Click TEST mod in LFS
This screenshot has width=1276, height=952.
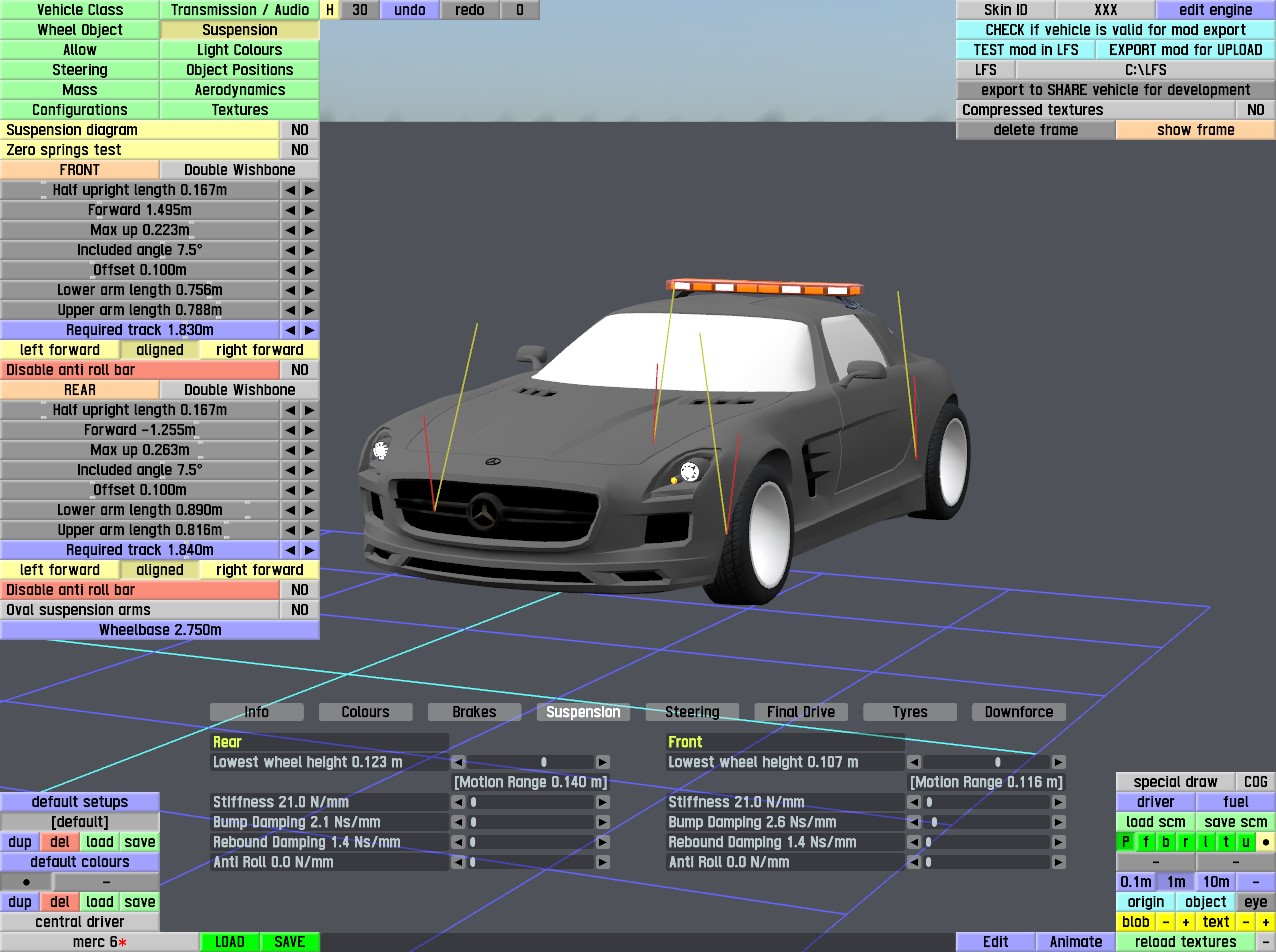pyautogui.click(x=1026, y=50)
